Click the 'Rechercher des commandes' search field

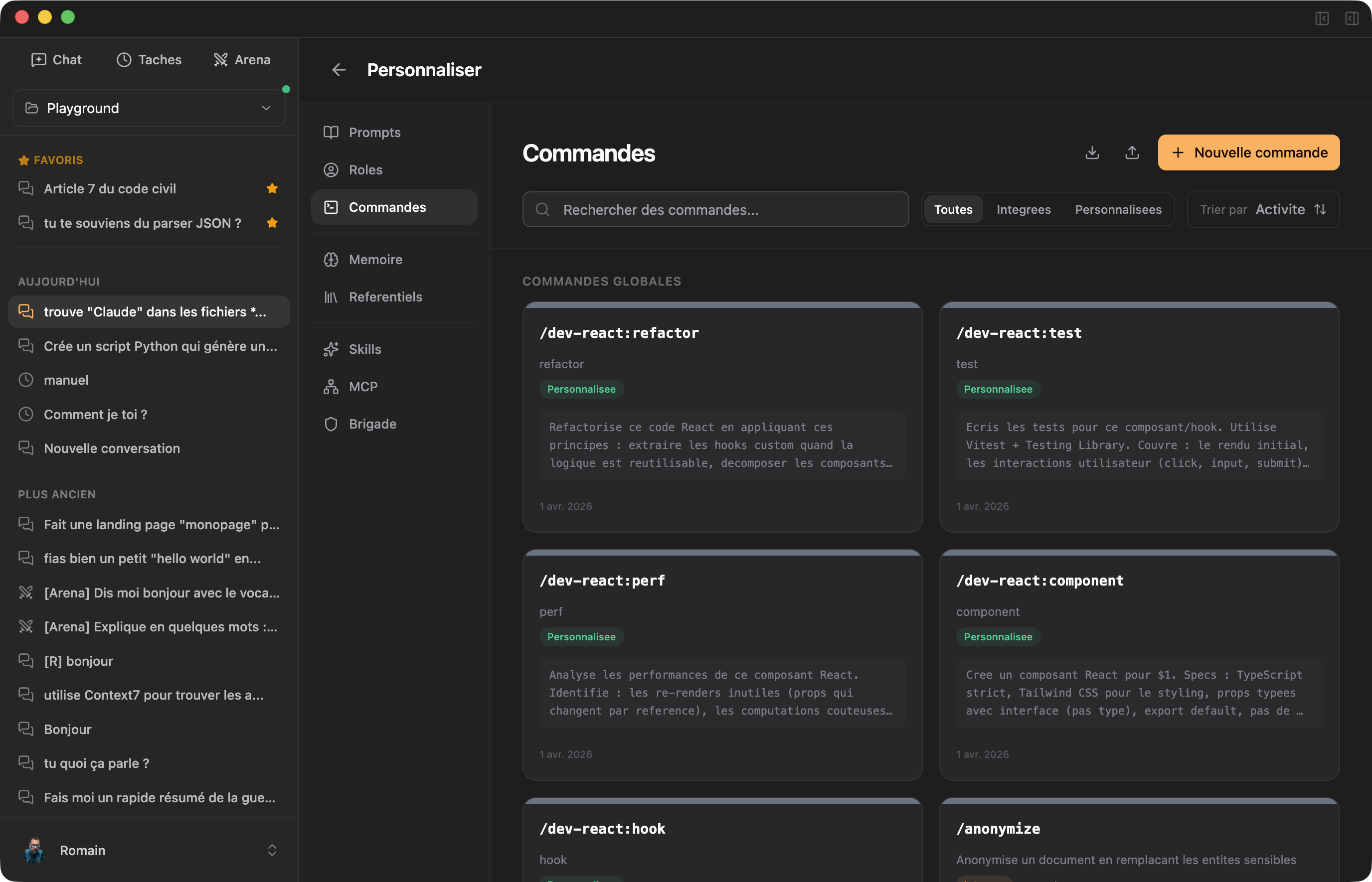pyautogui.click(x=715, y=209)
